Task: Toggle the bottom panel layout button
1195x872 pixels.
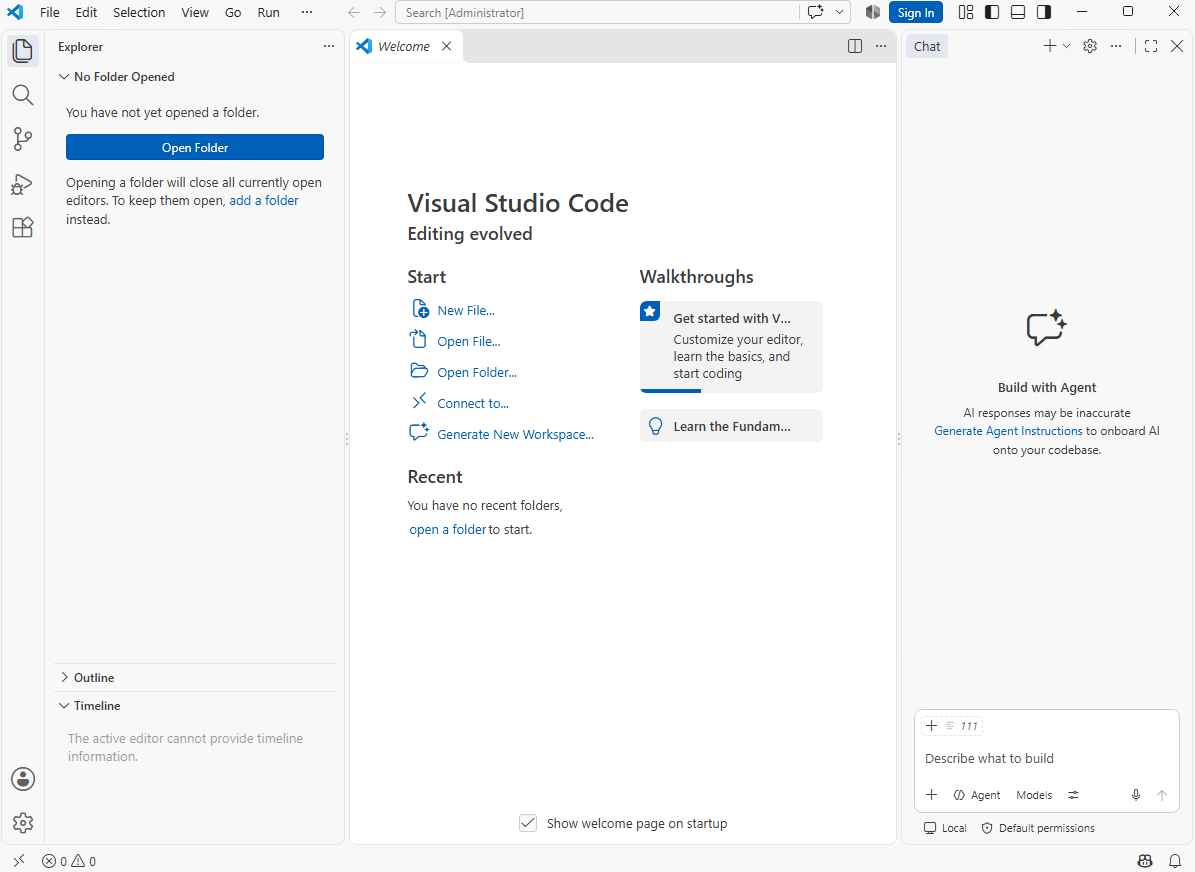Action: tap(1018, 12)
